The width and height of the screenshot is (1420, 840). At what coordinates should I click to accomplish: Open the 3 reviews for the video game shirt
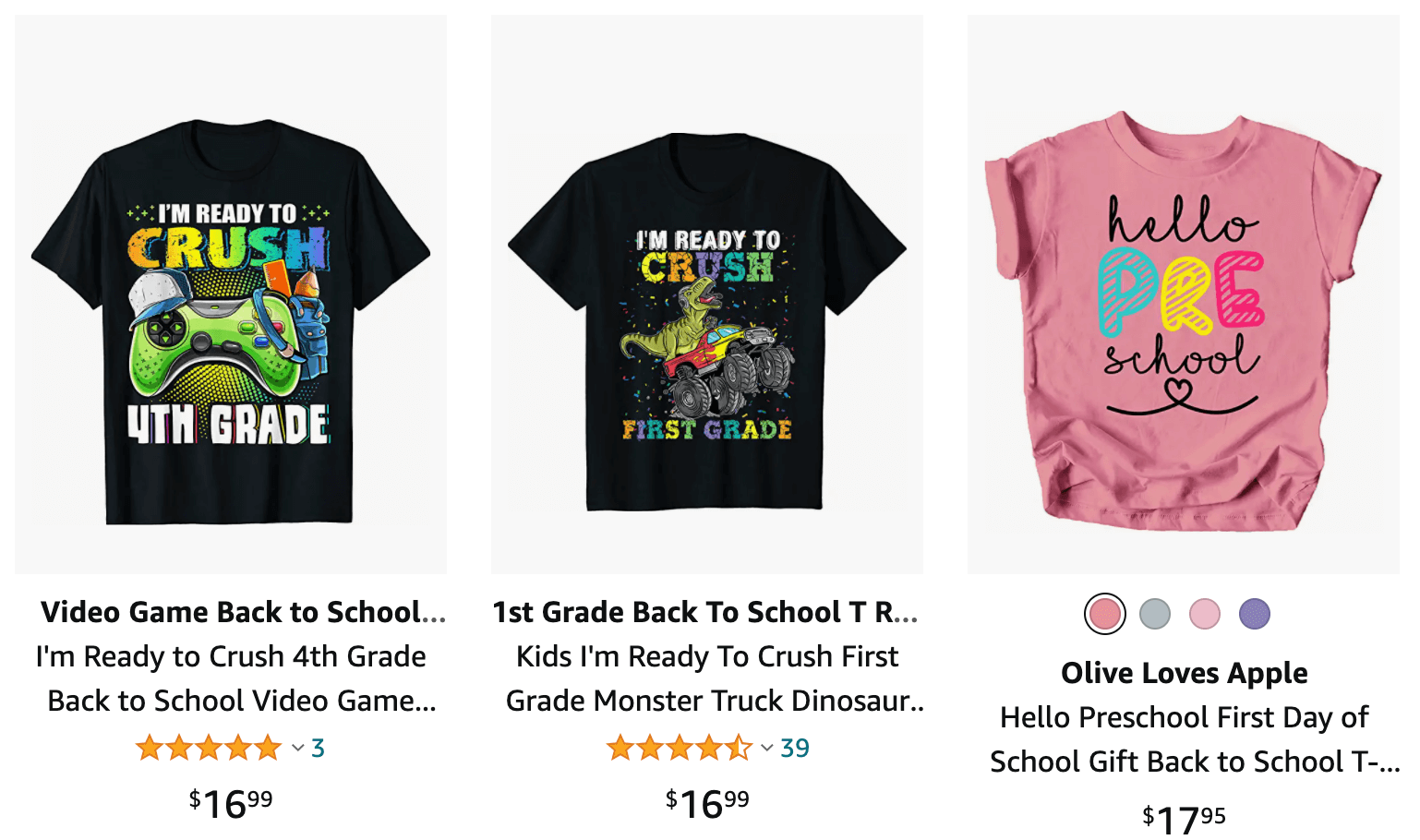[x=316, y=748]
